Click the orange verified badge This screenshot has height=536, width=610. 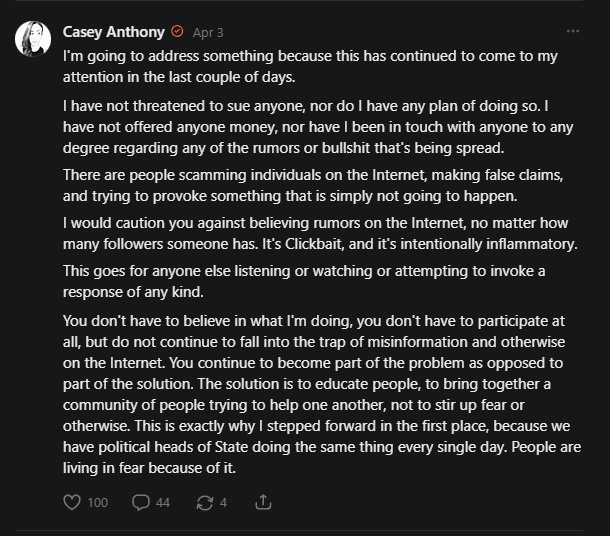coord(177,32)
